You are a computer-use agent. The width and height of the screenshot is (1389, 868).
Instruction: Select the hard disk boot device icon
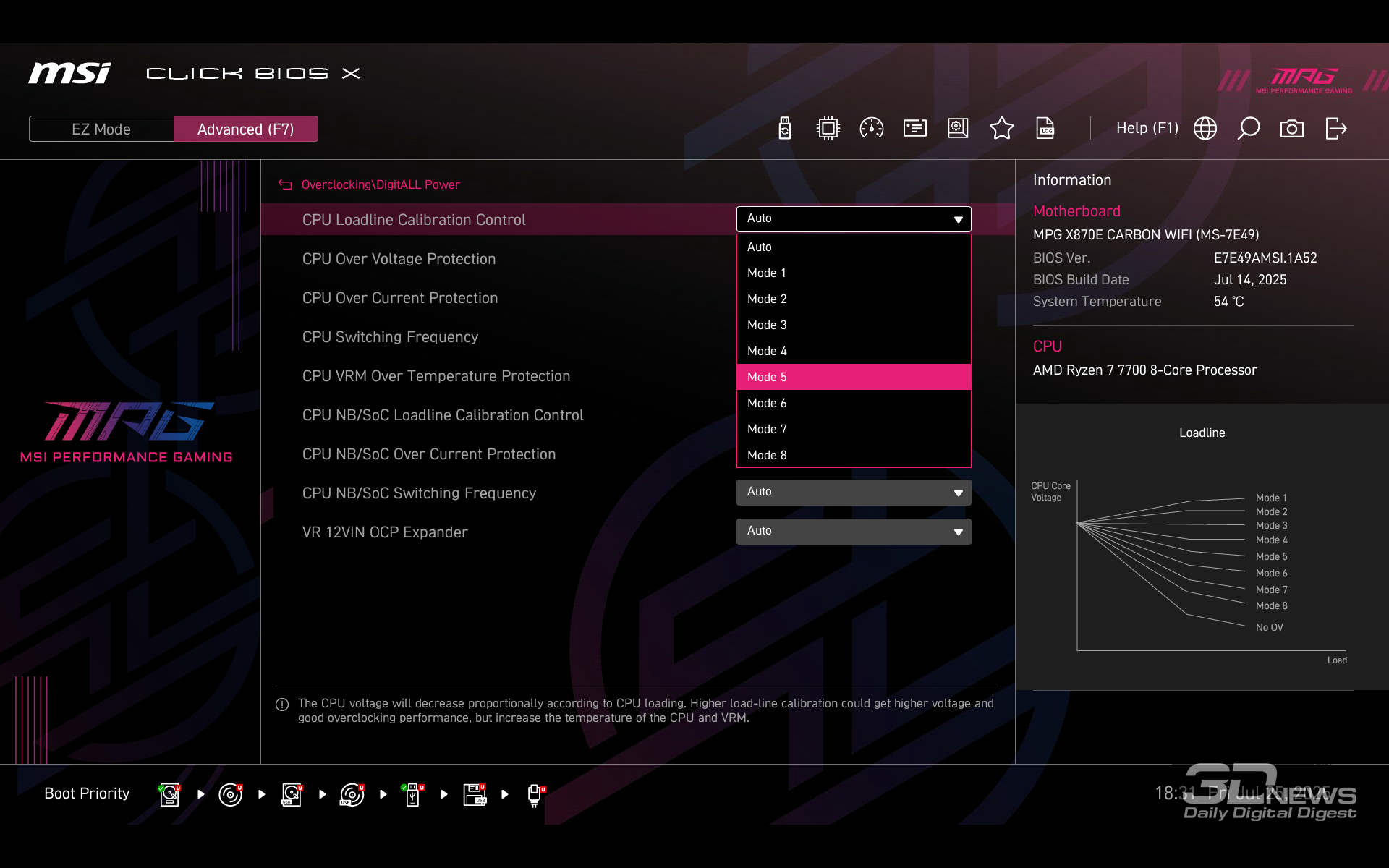[169, 794]
